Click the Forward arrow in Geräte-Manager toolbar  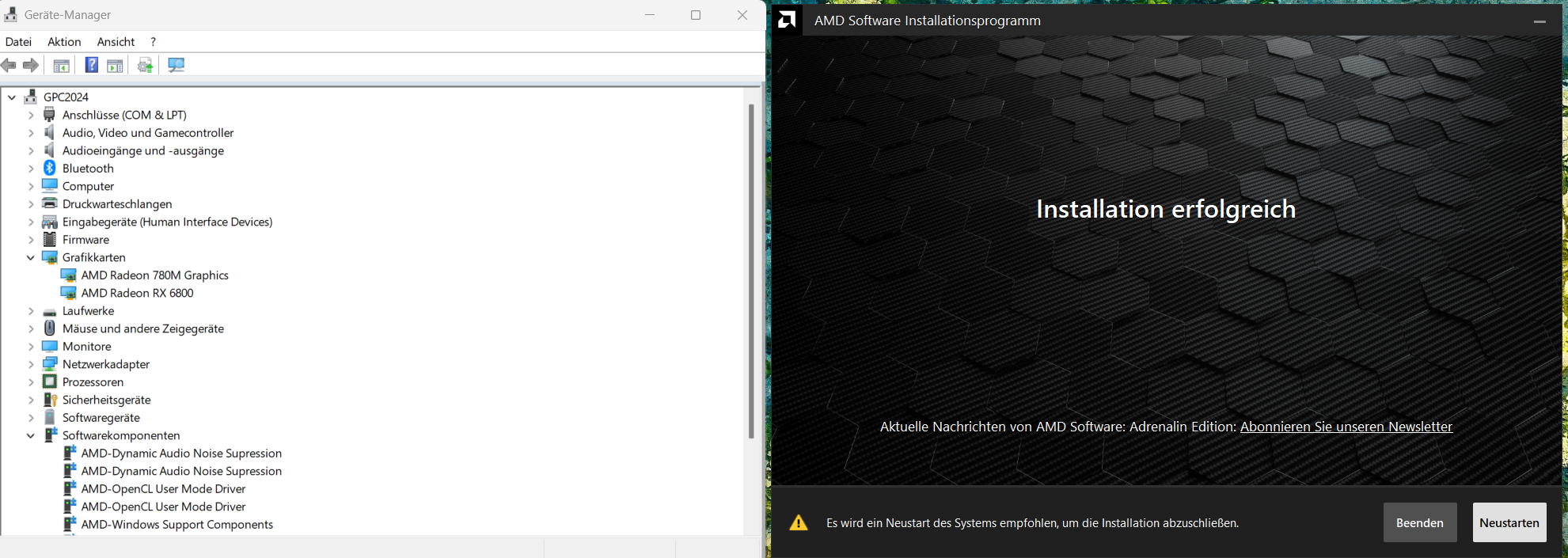(31, 65)
